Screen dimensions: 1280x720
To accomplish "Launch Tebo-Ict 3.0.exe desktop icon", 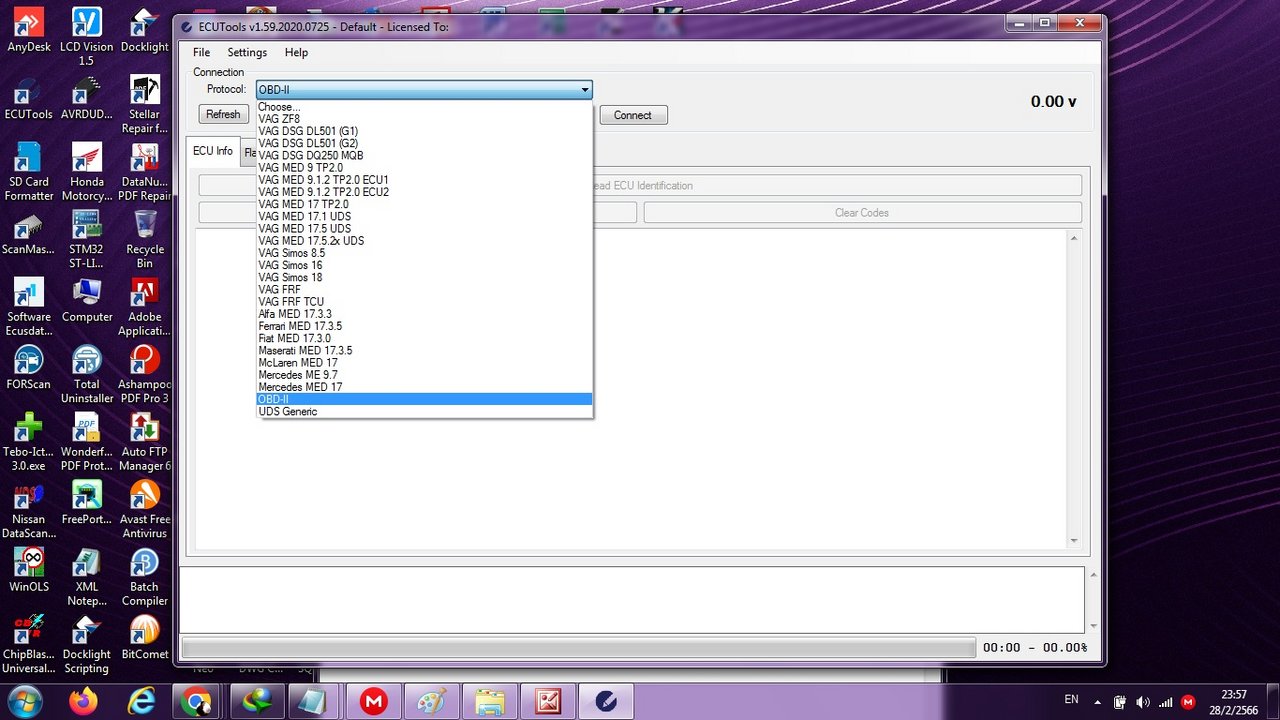I will click(x=28, y=442).
